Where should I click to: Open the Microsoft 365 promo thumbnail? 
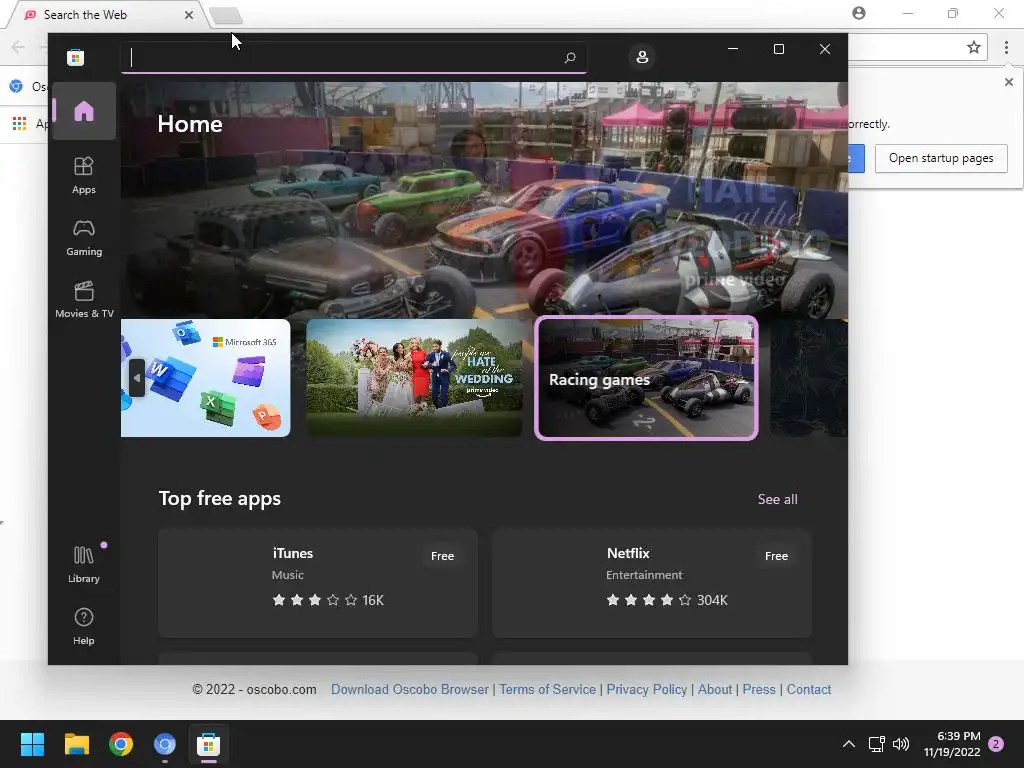tap(205, 377)
